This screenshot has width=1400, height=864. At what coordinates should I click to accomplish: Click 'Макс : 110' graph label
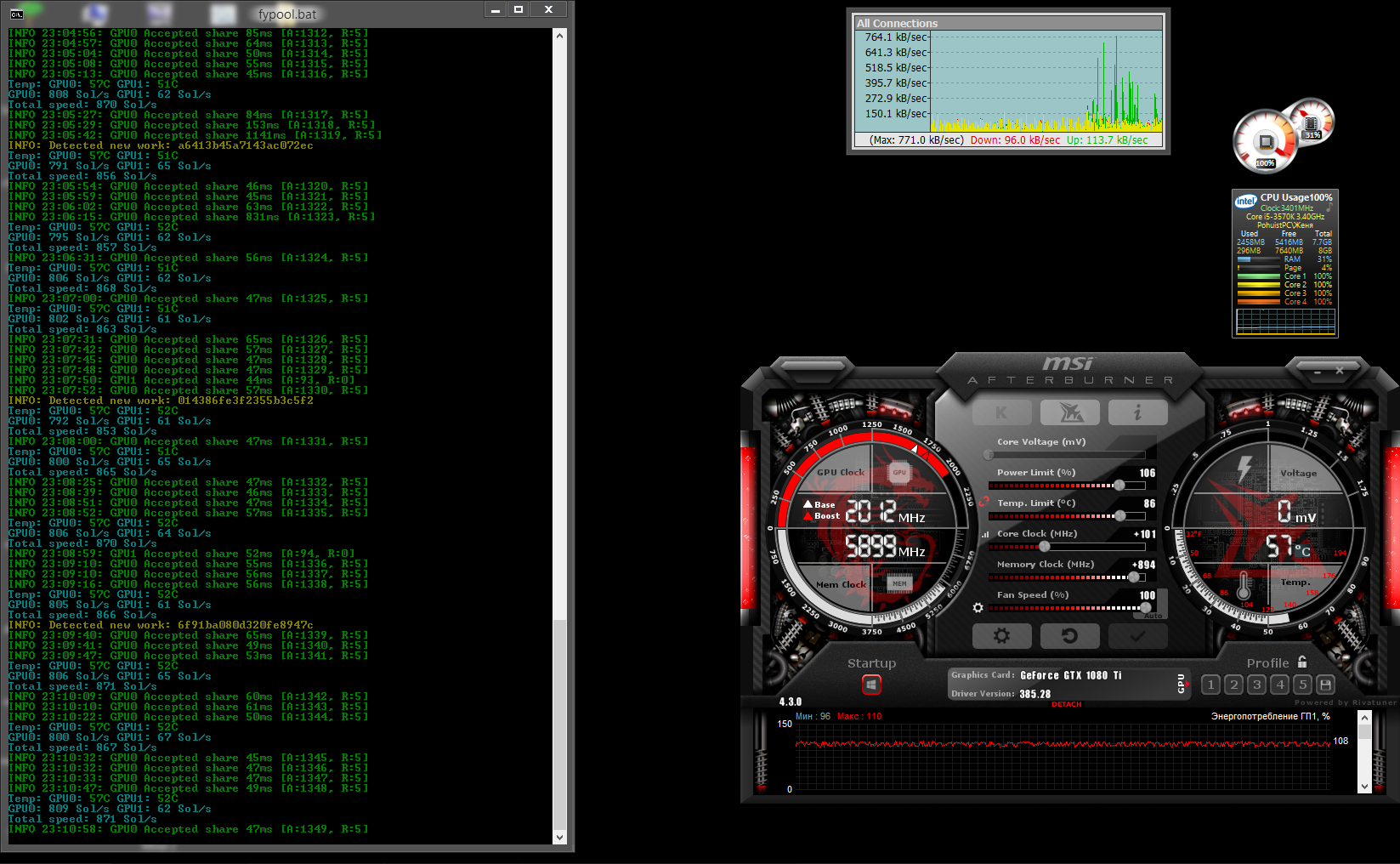point(859,716)
